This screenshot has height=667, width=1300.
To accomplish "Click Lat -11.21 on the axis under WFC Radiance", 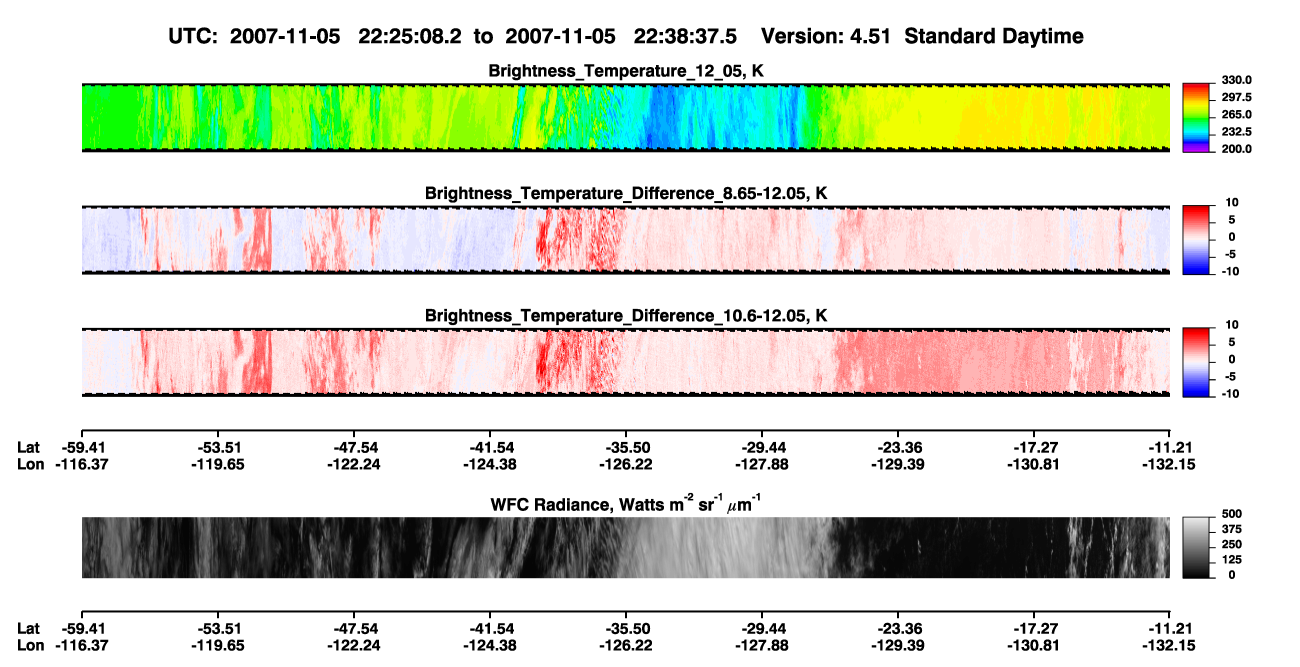I will pos(1170,628).
